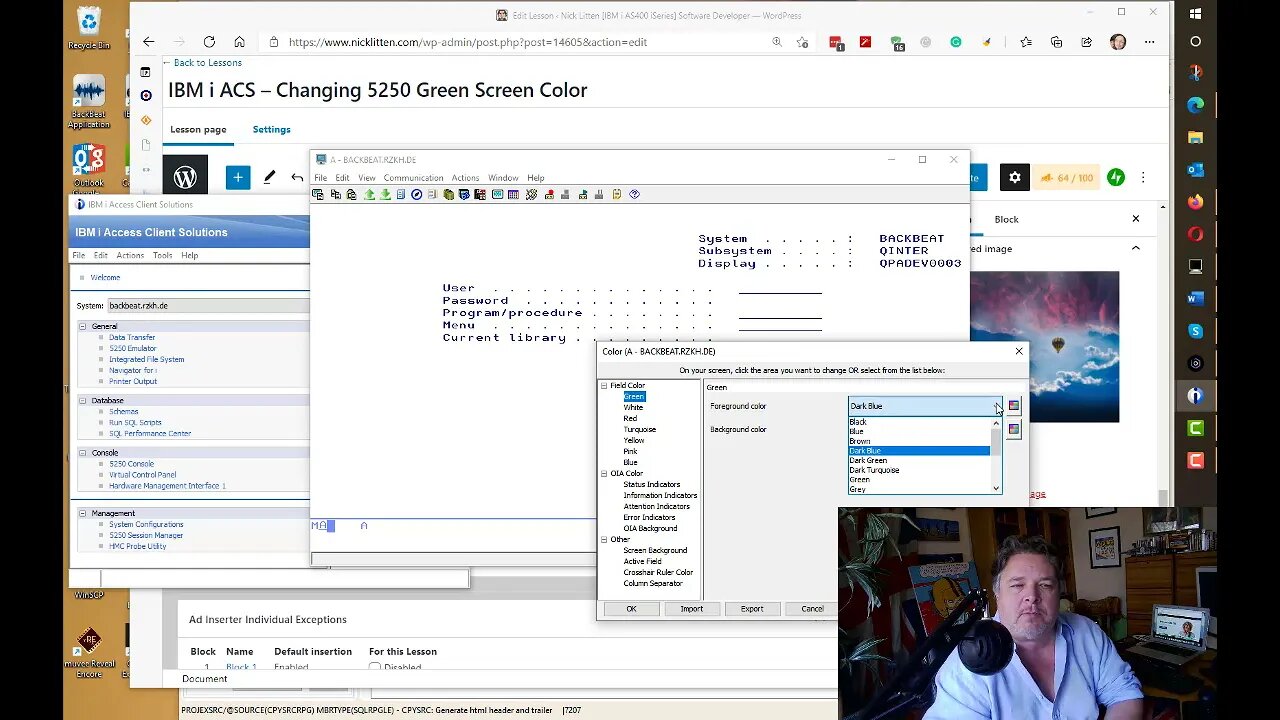Switch to the Settings tab in the lesson editor
This screenshot has width=1280, height=720.
click(271, 129)
